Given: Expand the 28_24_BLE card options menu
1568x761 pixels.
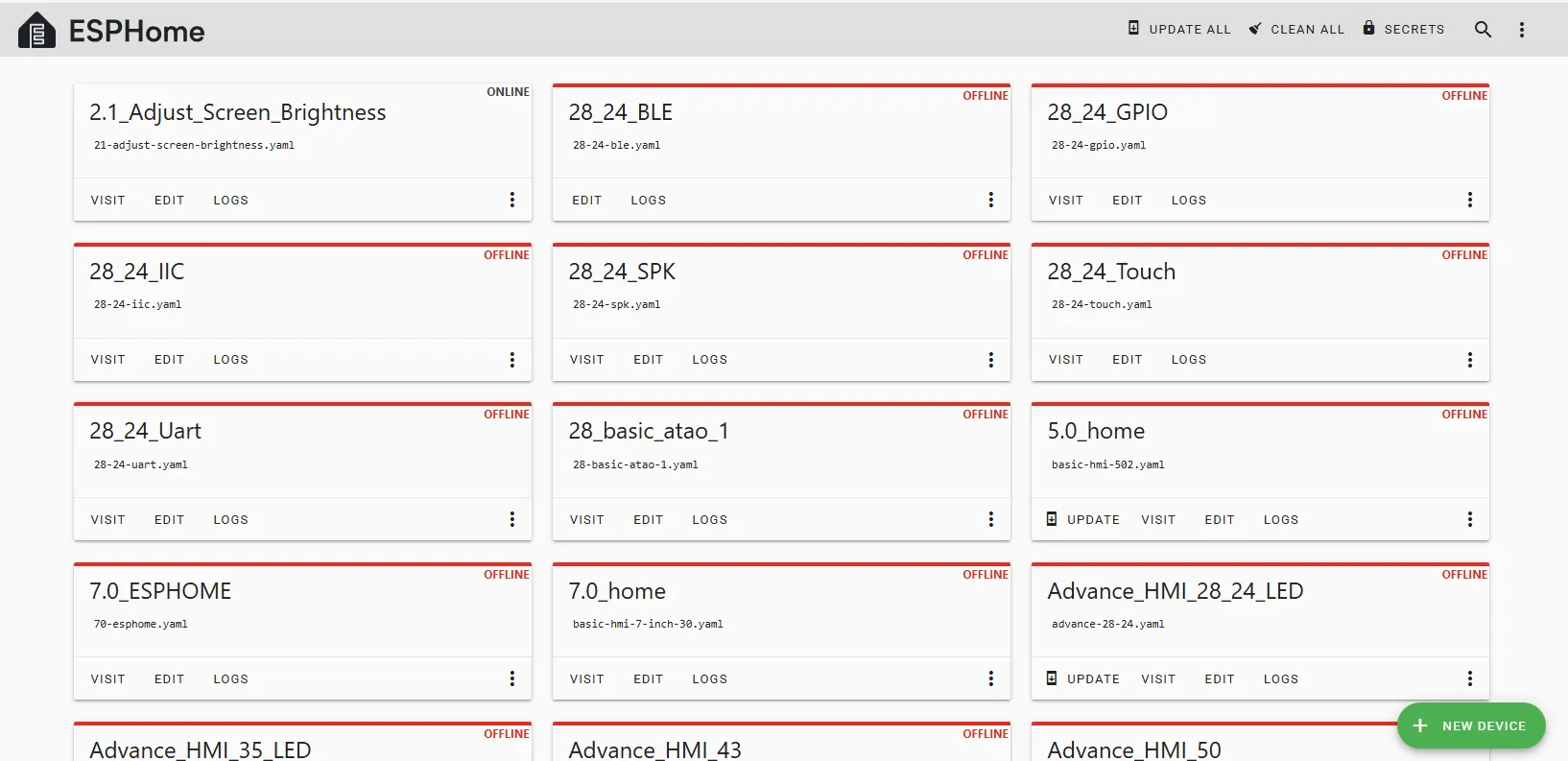Looking at the screenshot, I should [991, 200].
